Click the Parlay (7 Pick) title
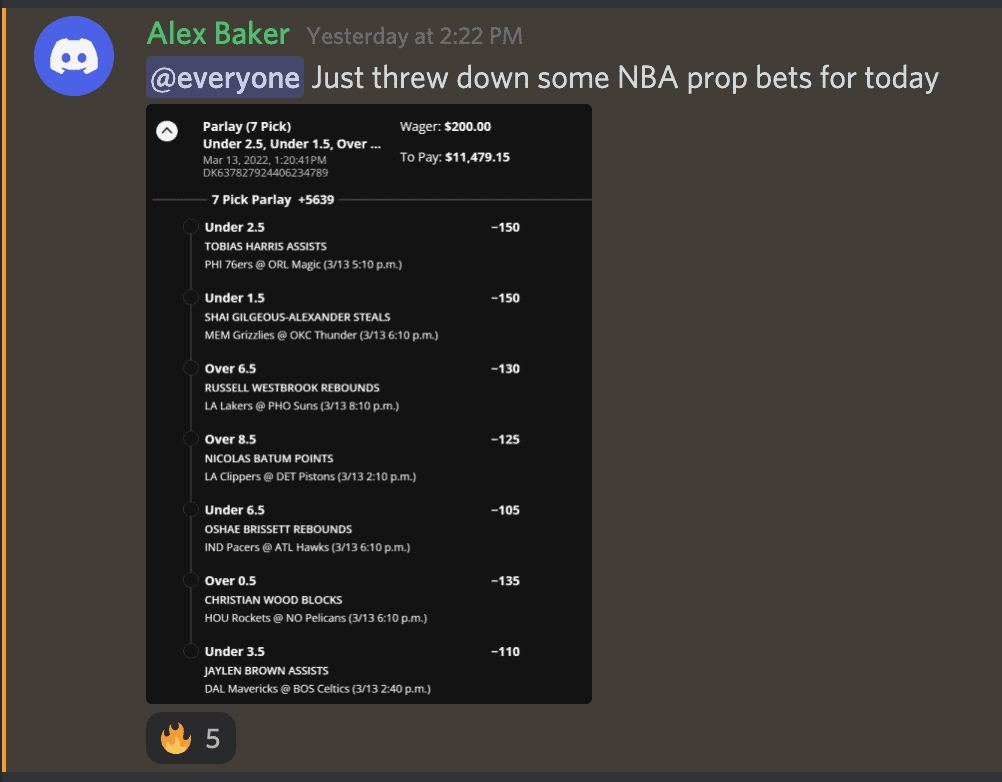The height and width of the screenshot is (782, 1002). pyautogui.click(x=247, y=126)
